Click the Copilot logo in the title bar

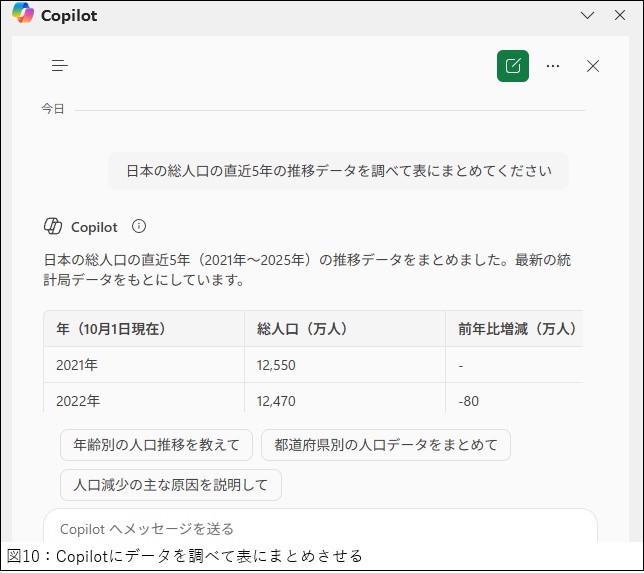pos(23,15)
